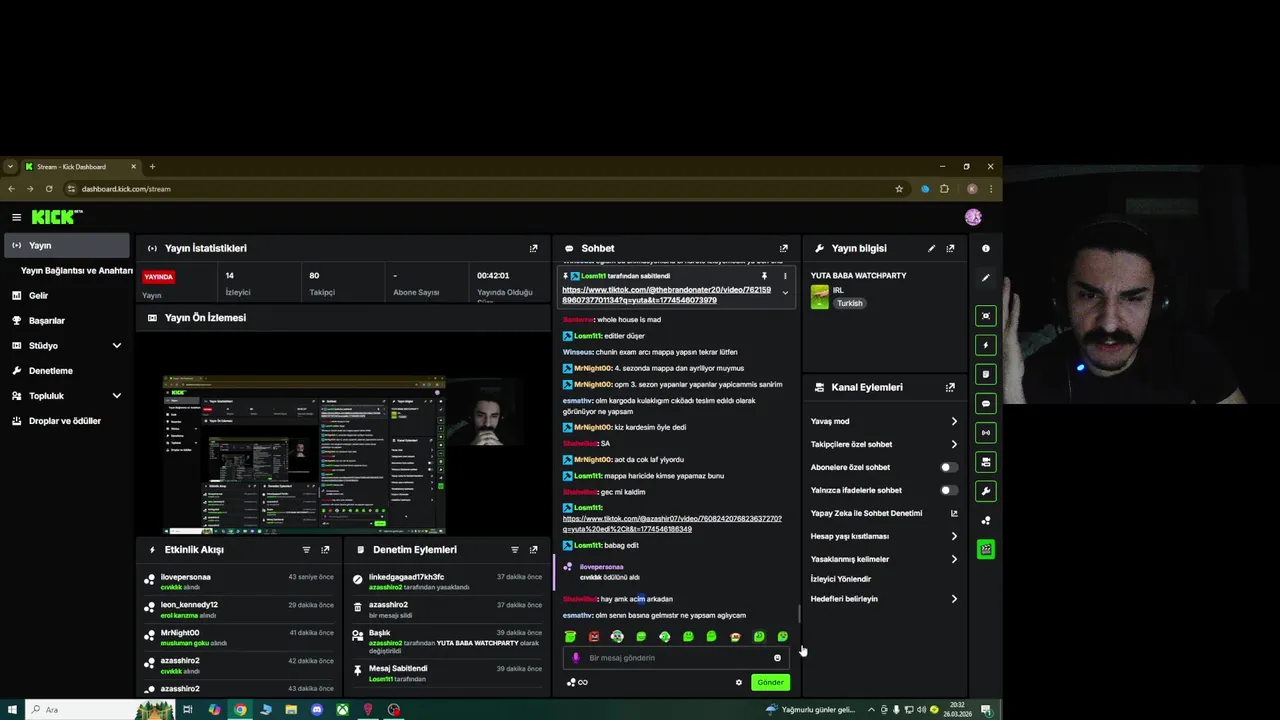Toggle Abonelere özel sohbet switch
Image resolution: width=1280 pixels, height=720 pixels.
click(949, 467)
